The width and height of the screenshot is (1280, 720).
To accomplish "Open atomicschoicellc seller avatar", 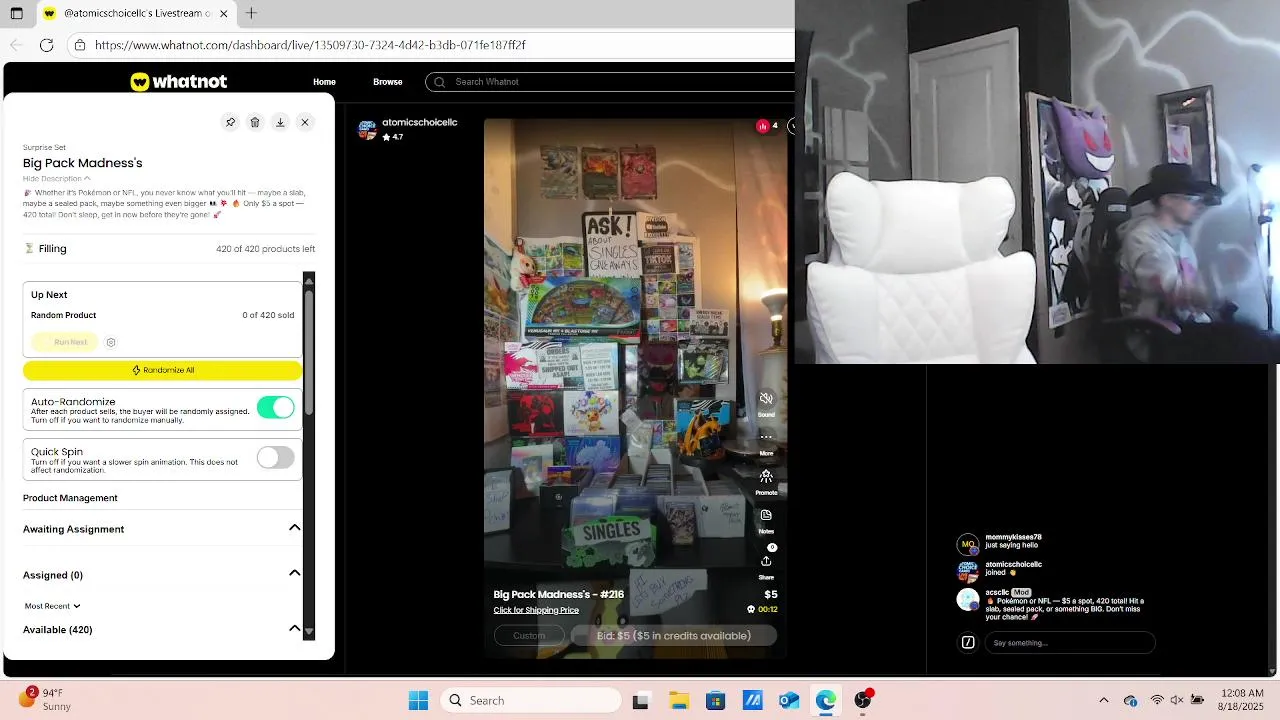I will point(367,130).
